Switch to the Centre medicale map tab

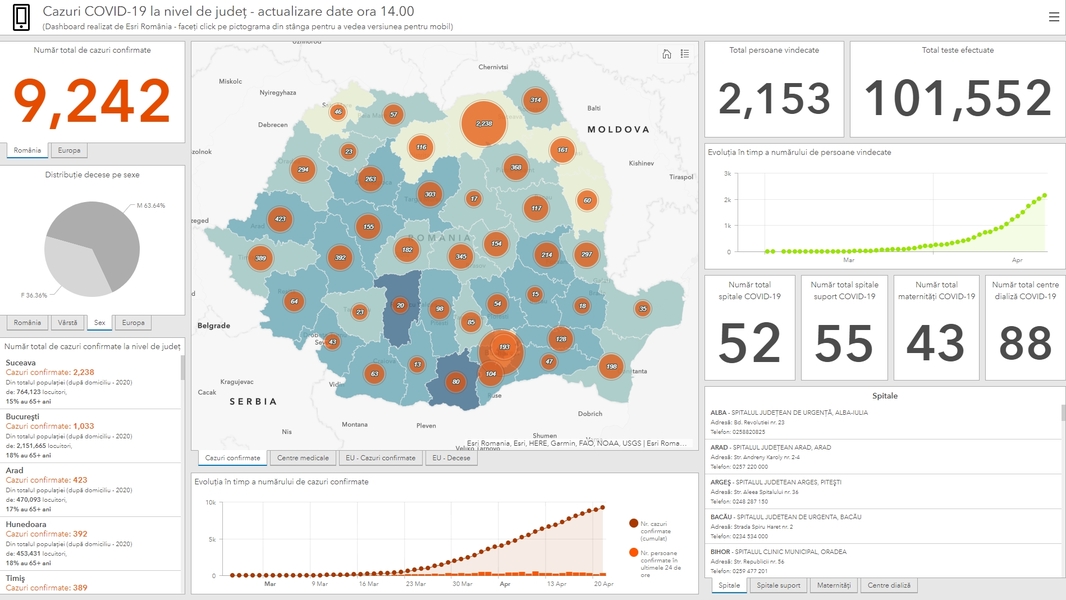click(302, 458)
